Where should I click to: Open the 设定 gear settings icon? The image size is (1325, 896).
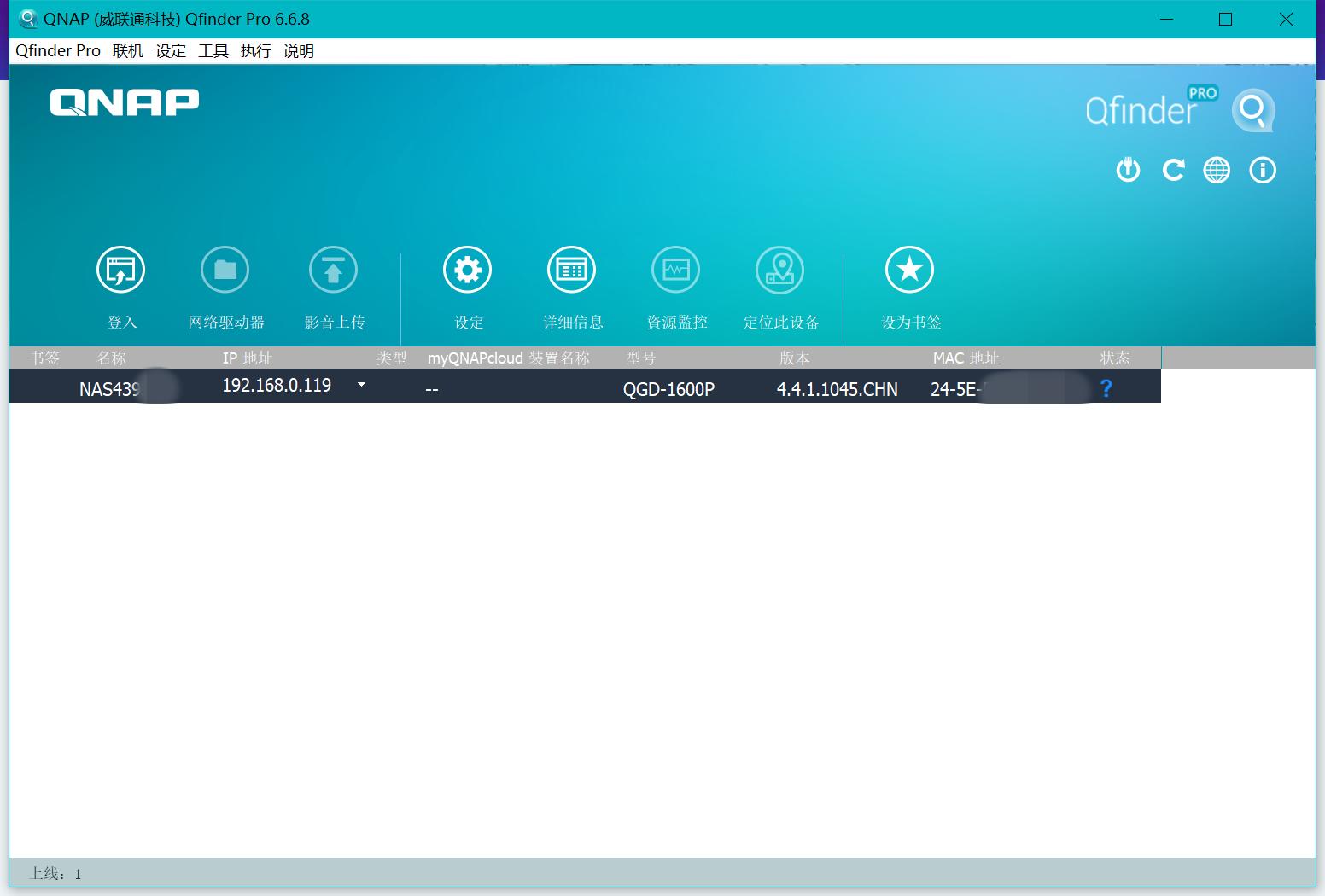[x=468, y=270]
